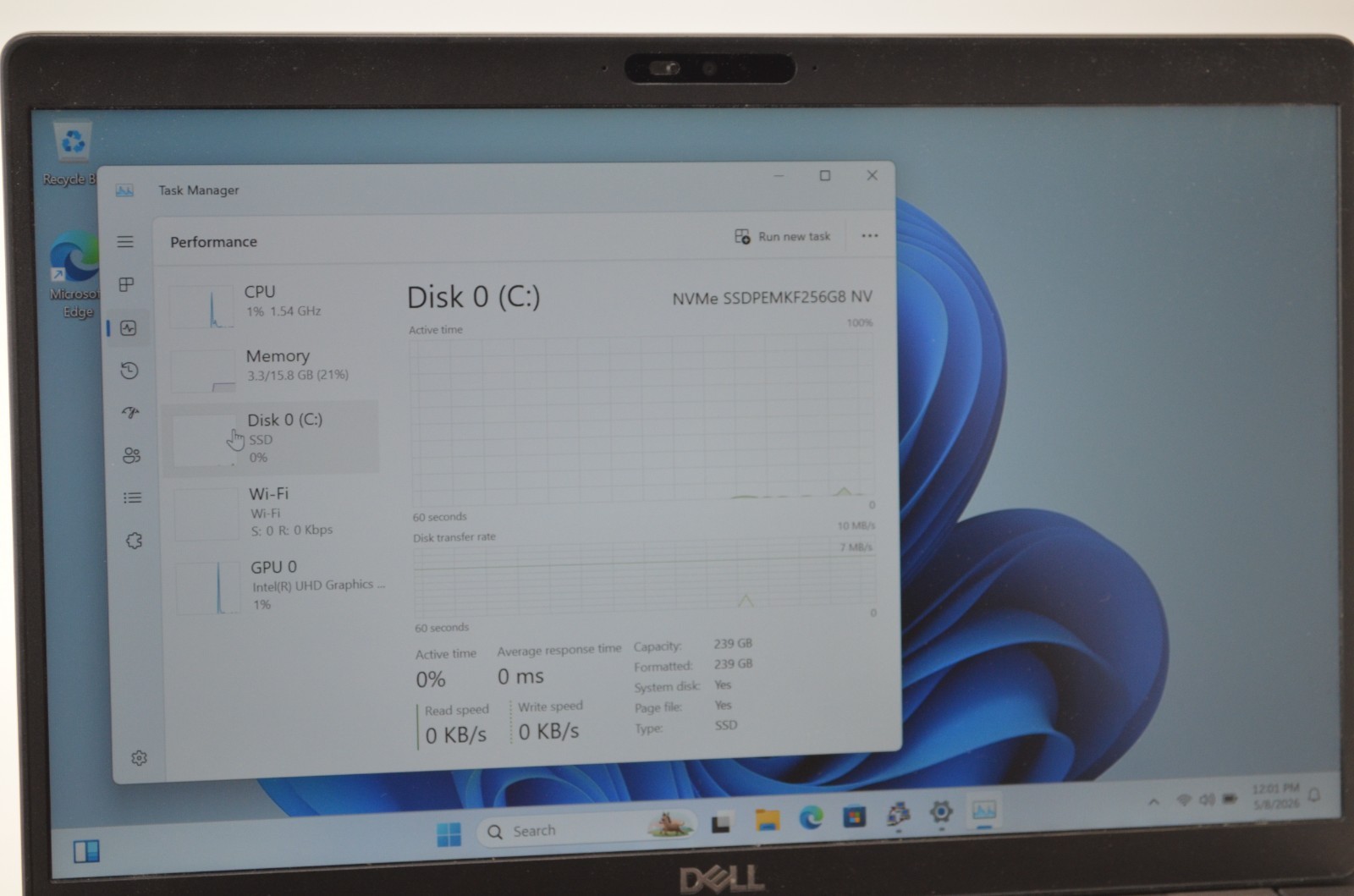Click the NVMe SSDPEMKF256G8 model name
The image size is (1354, 896).
(772, 297)
